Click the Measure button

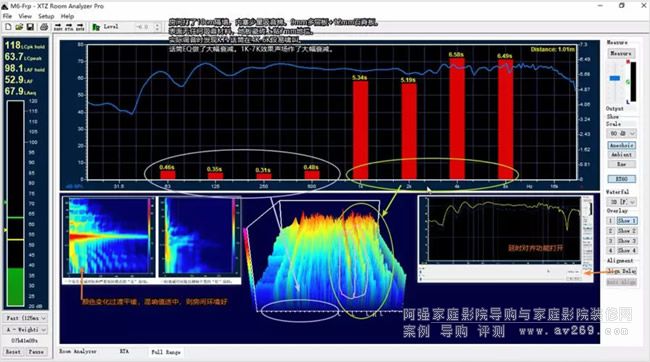point(621,53)
